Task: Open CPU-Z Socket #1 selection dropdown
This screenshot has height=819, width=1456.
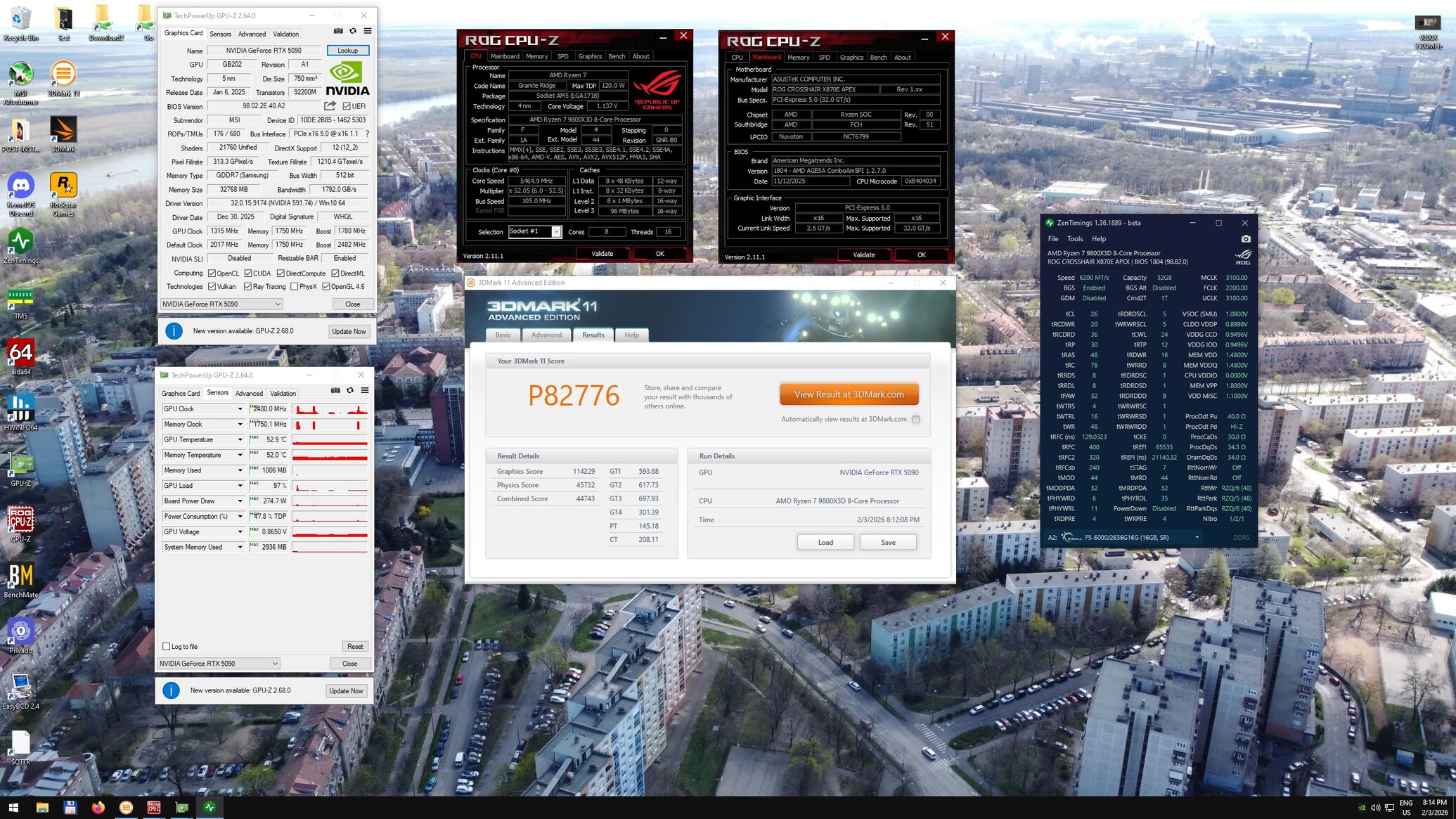Action: 555,232
